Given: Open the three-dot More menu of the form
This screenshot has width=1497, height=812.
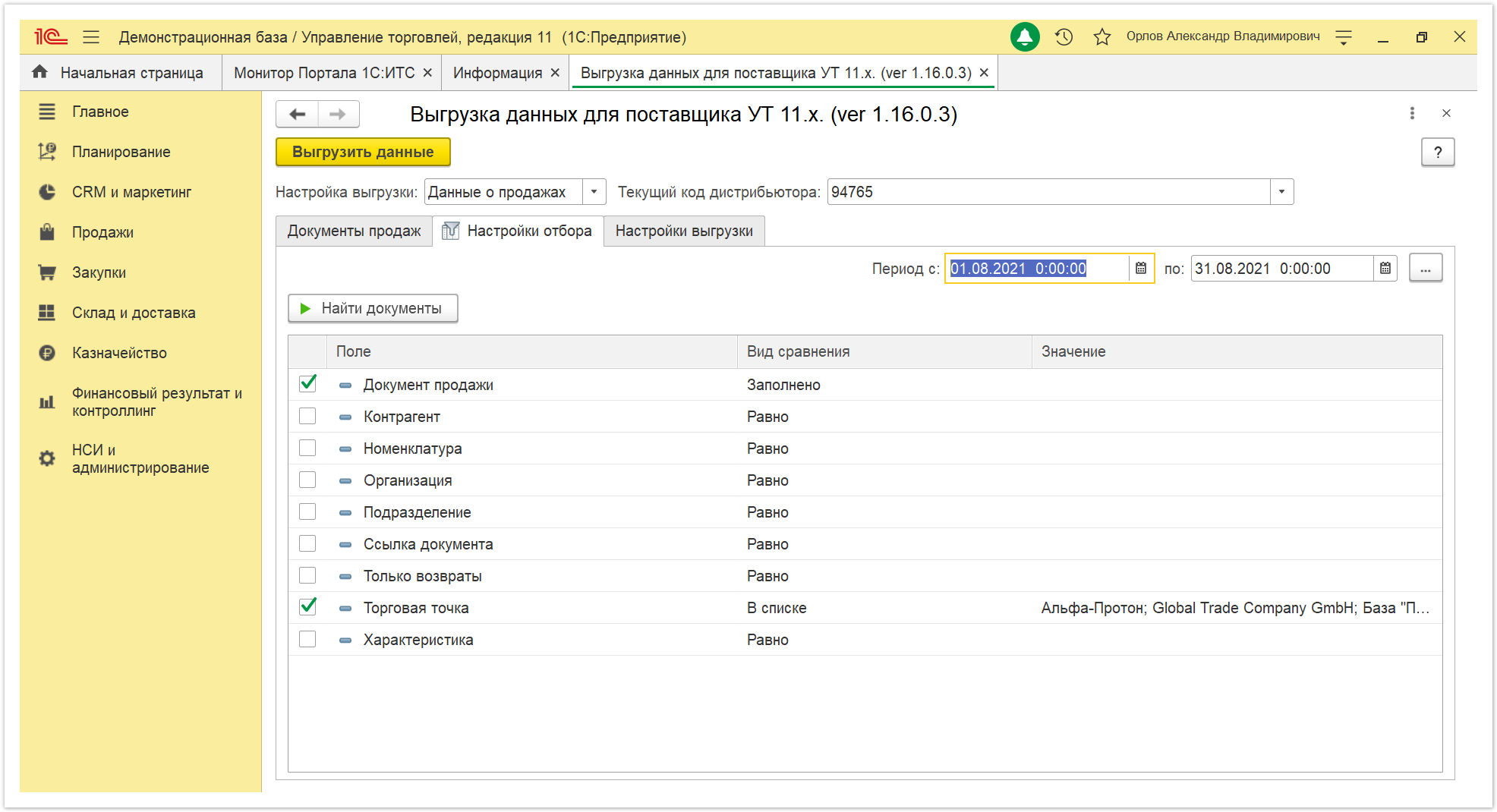Looking at the screenshot, I should [x=1412, y=113].
